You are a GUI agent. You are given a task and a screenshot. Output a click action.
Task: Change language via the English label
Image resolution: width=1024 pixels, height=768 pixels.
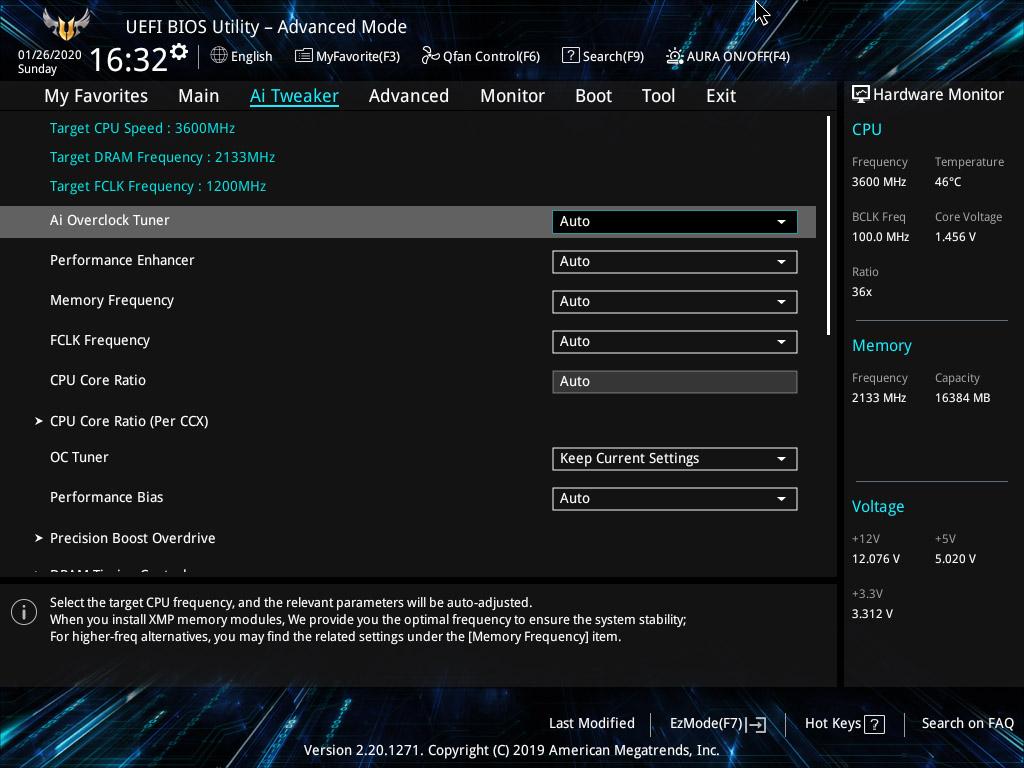point(251,57)
